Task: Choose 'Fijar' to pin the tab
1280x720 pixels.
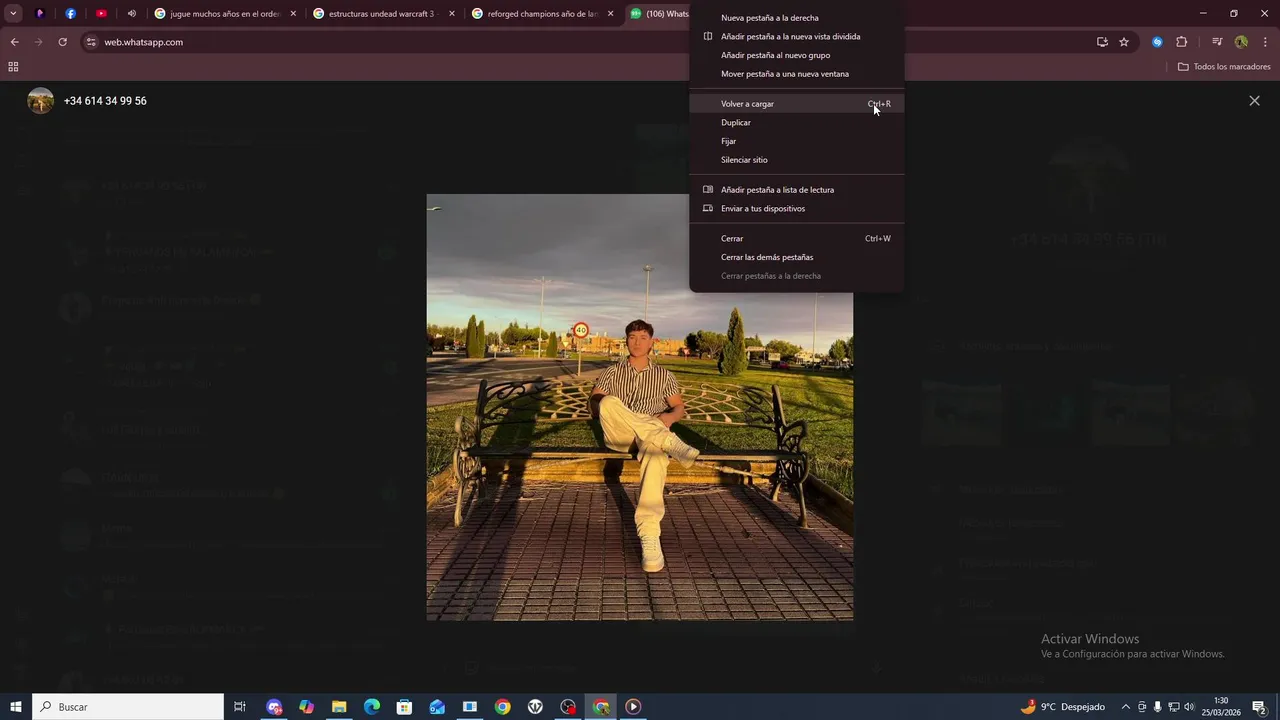Action: [x=797, y=142]
